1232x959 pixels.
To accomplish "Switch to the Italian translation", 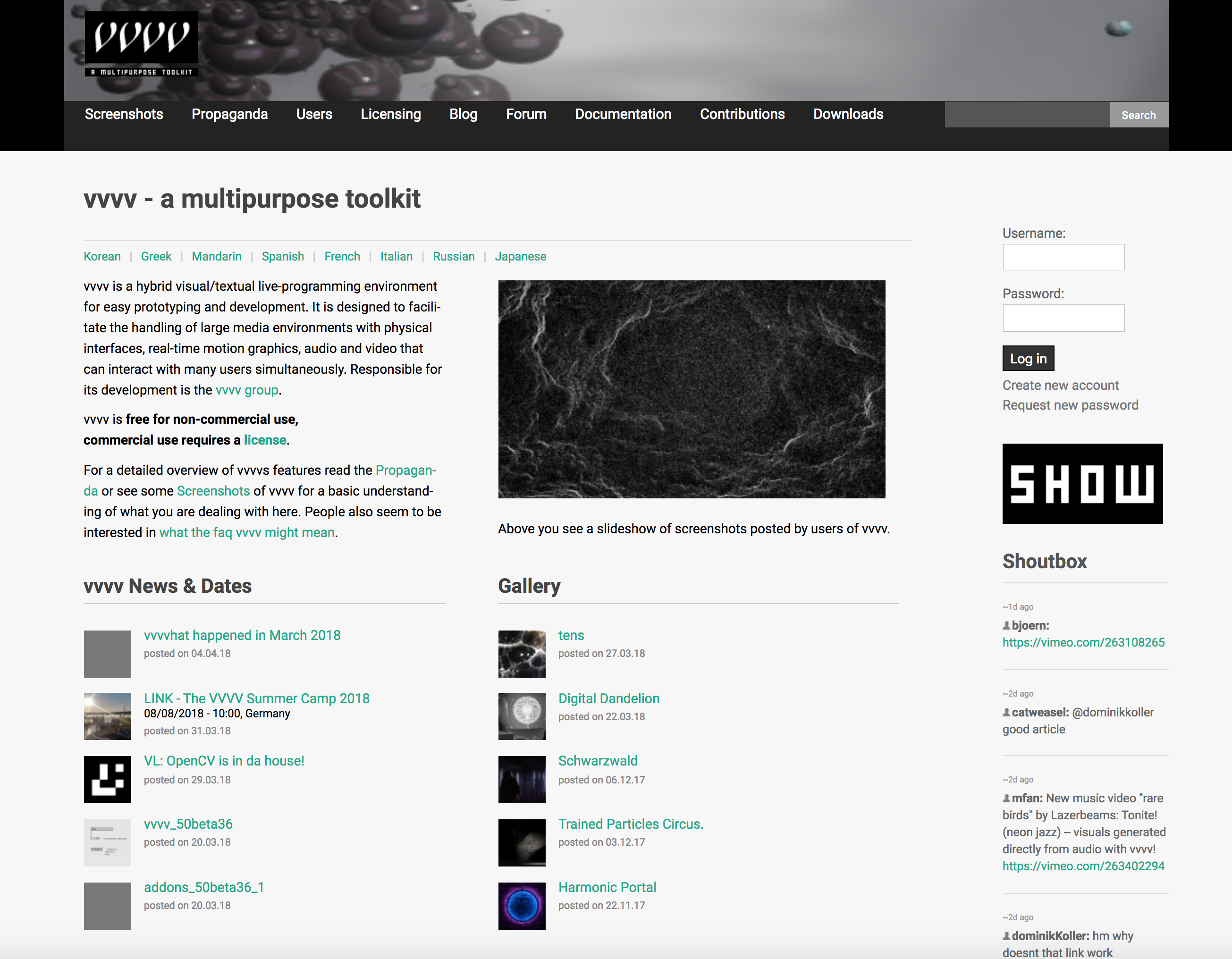I will [x=396, y=257].
